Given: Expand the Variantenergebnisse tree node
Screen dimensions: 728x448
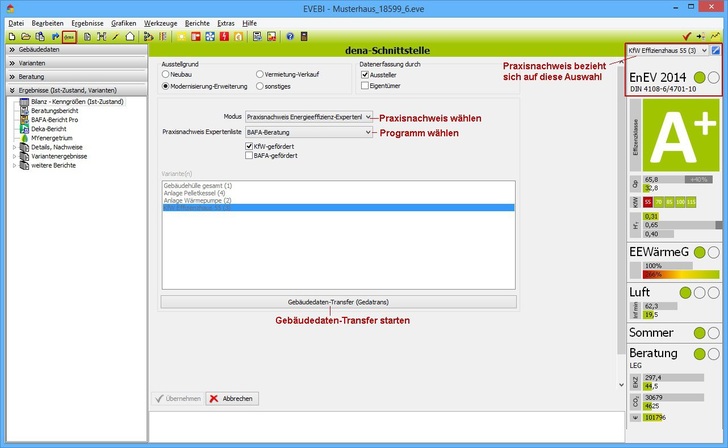Looking at the screenshot, I should coord(14,156).
